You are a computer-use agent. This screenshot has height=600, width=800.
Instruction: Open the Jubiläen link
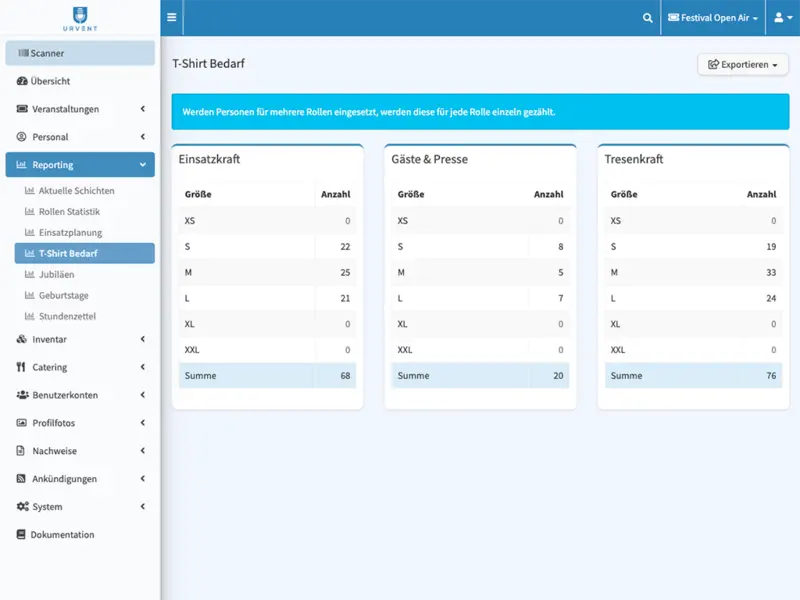pyautogui.click(x=85, y=274)
